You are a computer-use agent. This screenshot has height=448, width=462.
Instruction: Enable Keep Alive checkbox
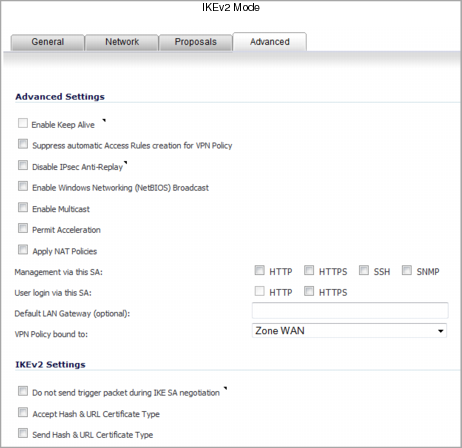click(x=23, y=123)
